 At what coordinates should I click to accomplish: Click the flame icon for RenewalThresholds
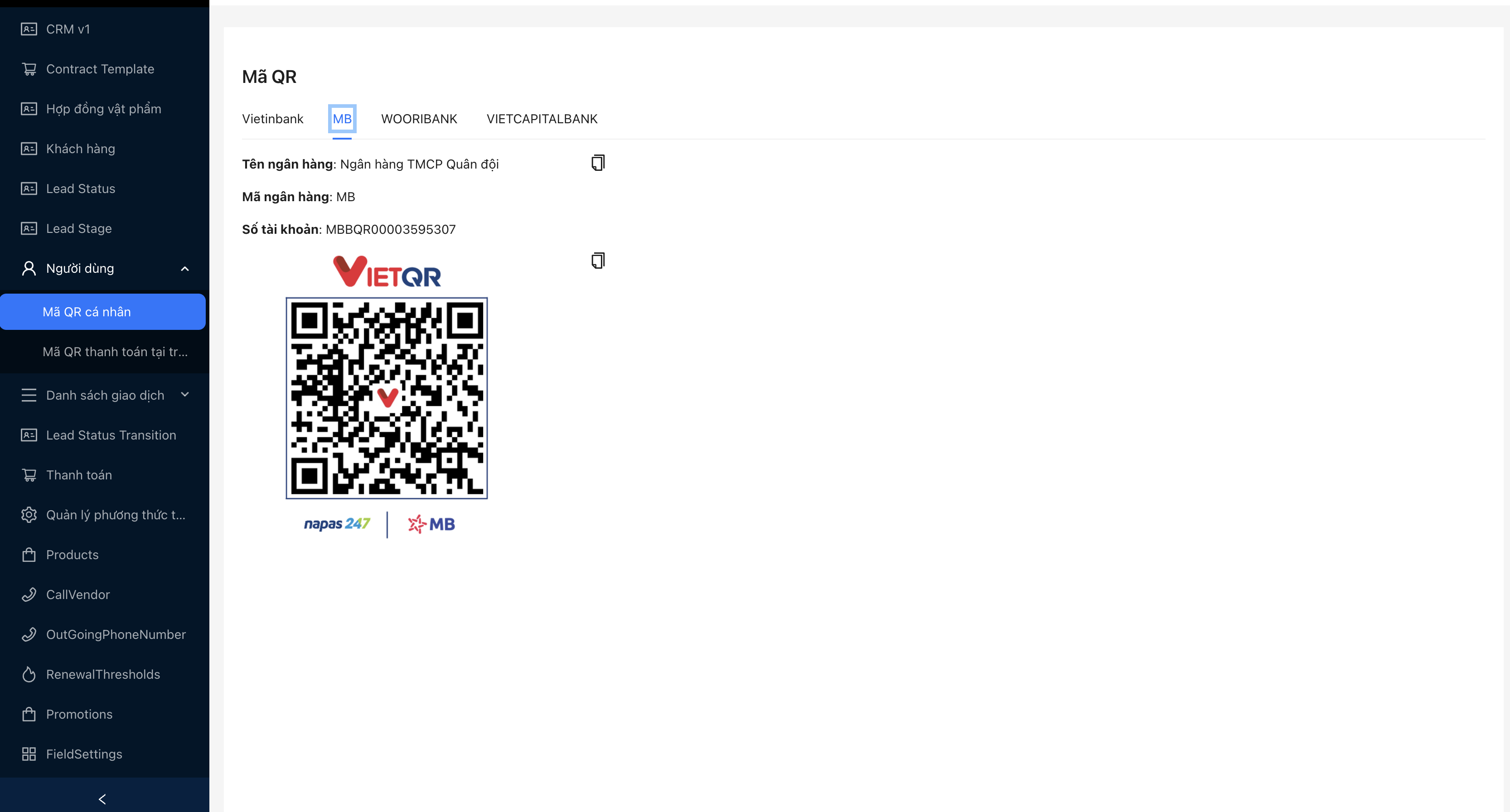29,674
